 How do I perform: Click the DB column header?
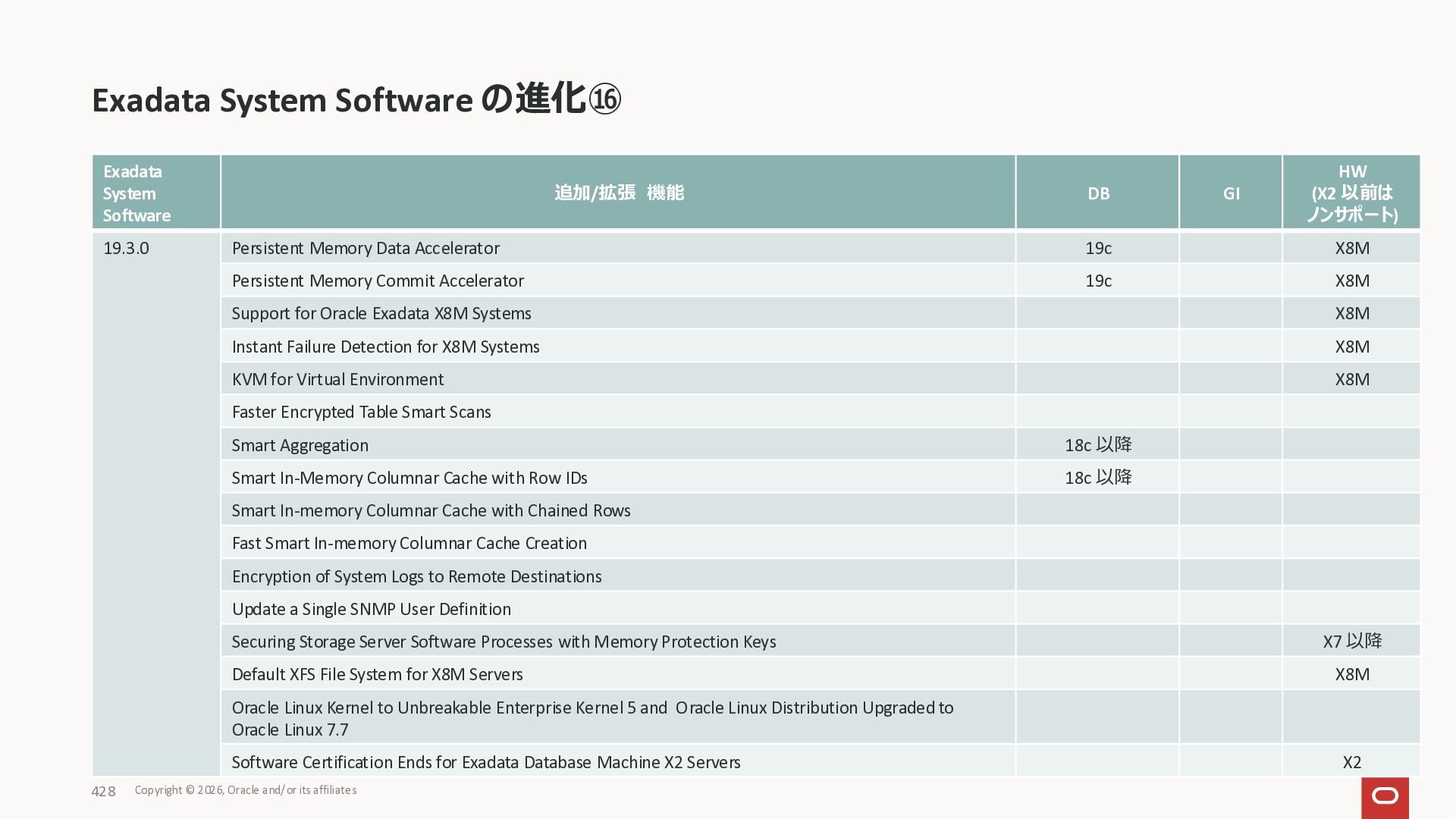[x=1097, y=193]
